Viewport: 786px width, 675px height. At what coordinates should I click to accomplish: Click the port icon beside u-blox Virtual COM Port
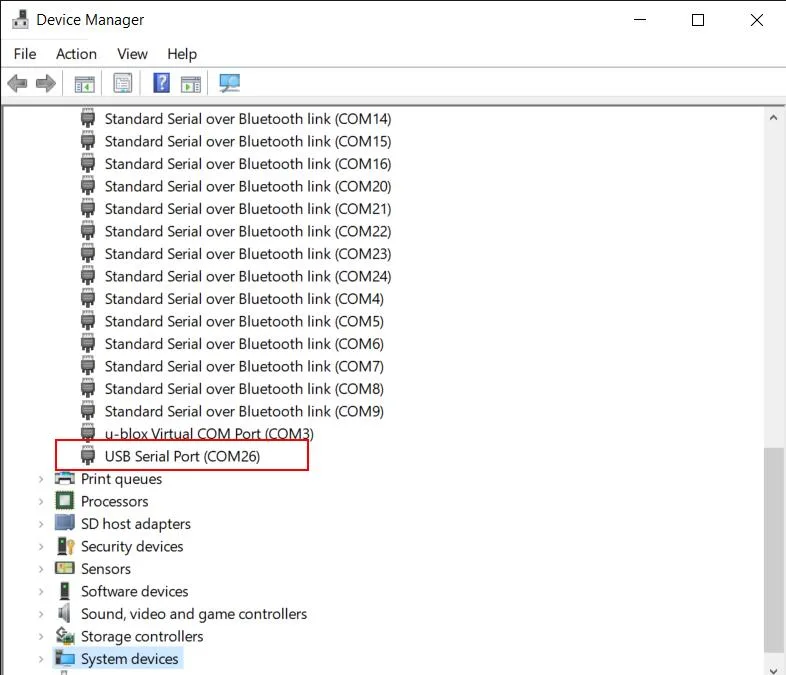tap(88, 431)
